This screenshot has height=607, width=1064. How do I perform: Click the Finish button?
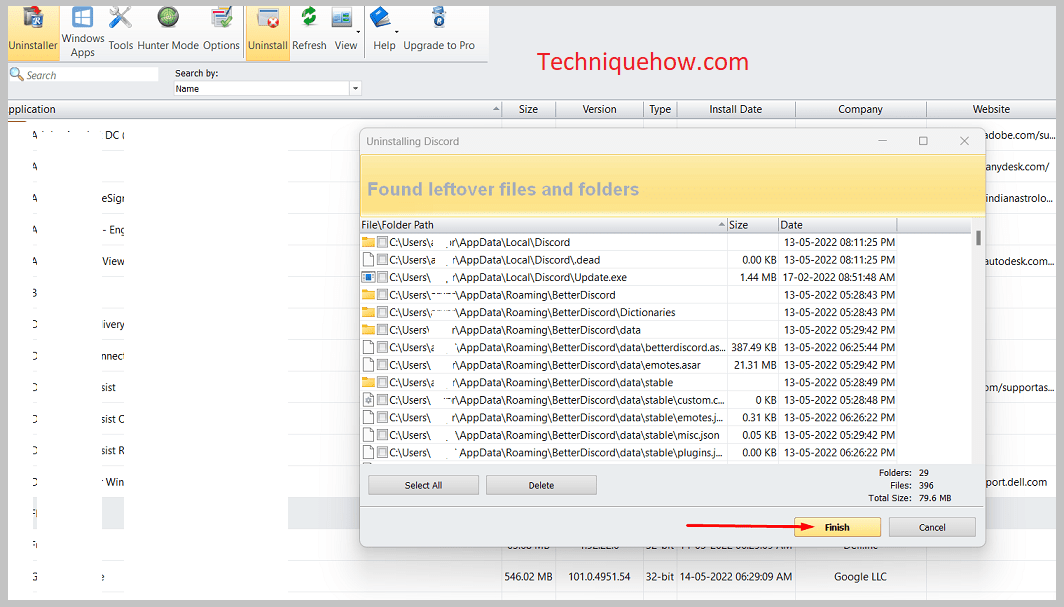click(x=837, y=527)
